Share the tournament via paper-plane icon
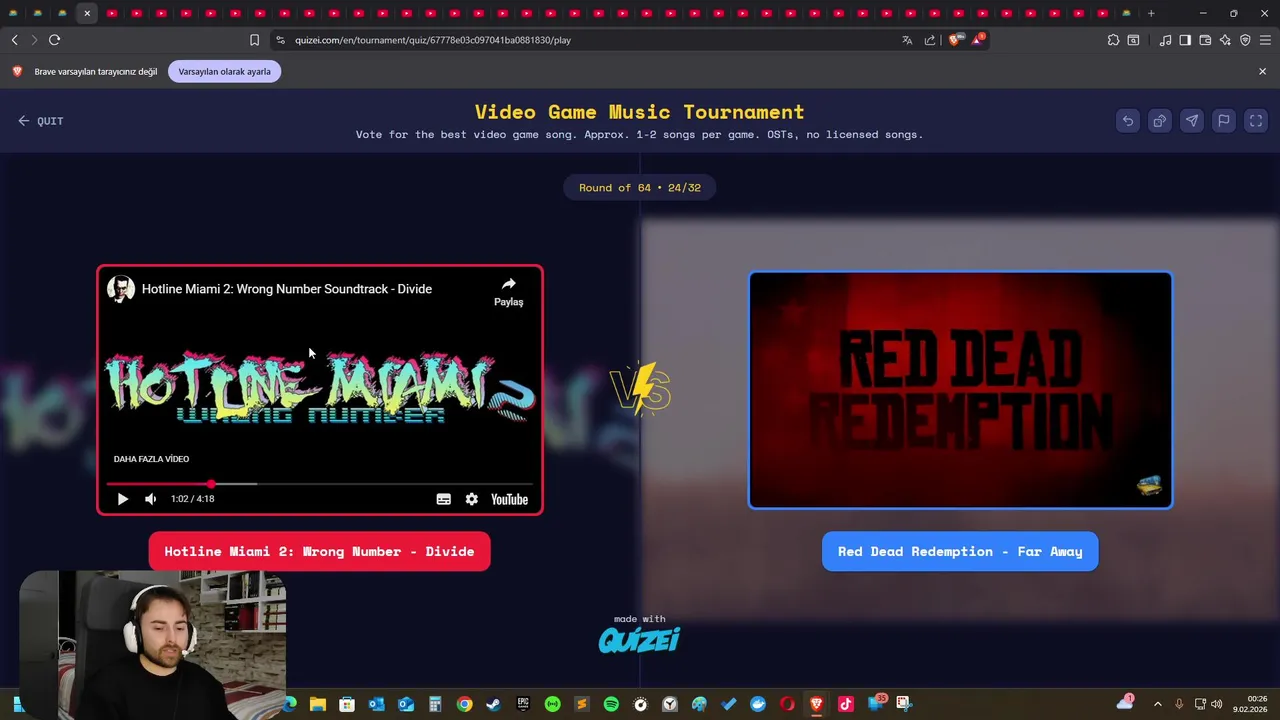 (x=1192, y=121)
